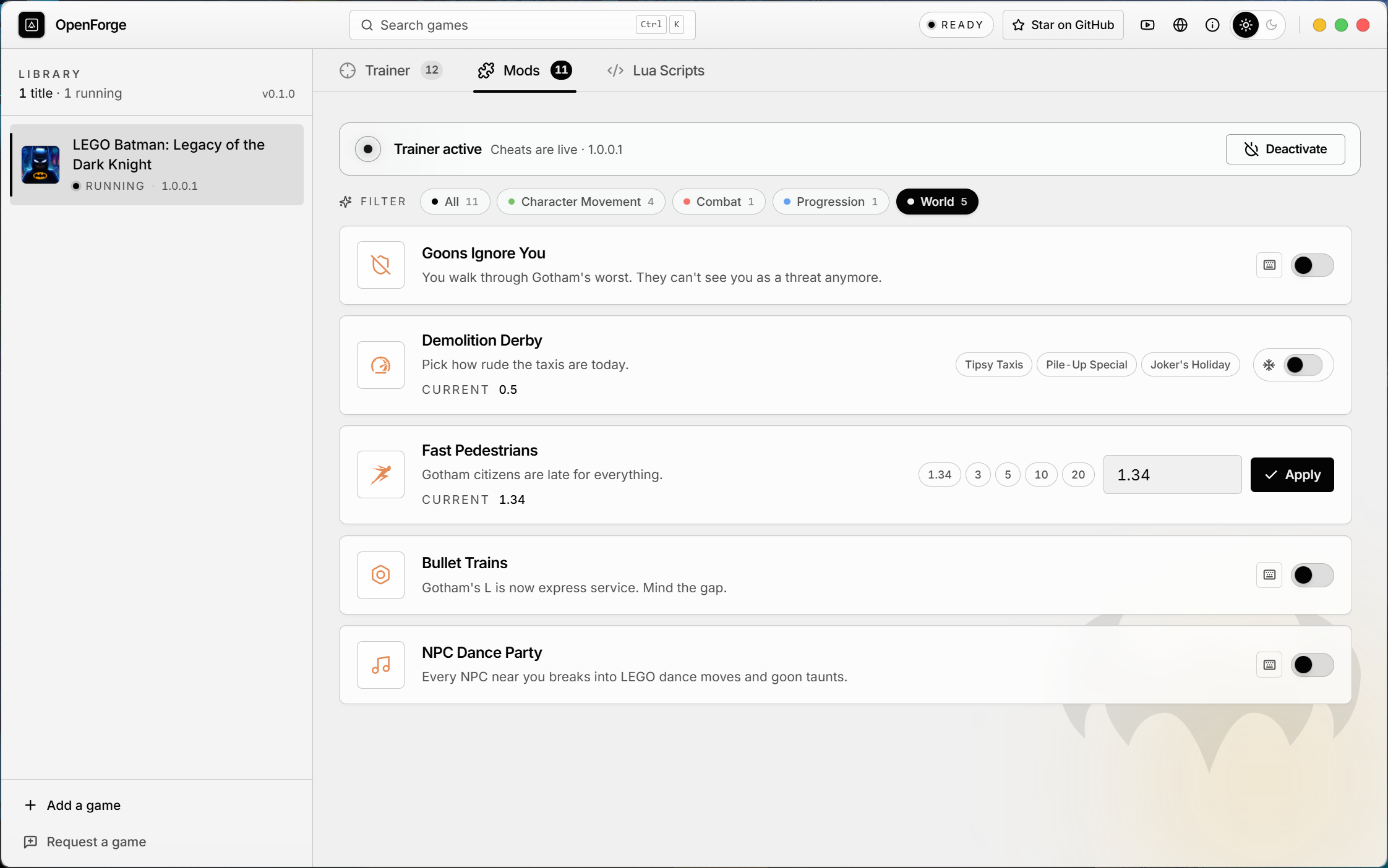
Task: Toggle Bullet Trains switch
Action: (x=1312, y=575)
